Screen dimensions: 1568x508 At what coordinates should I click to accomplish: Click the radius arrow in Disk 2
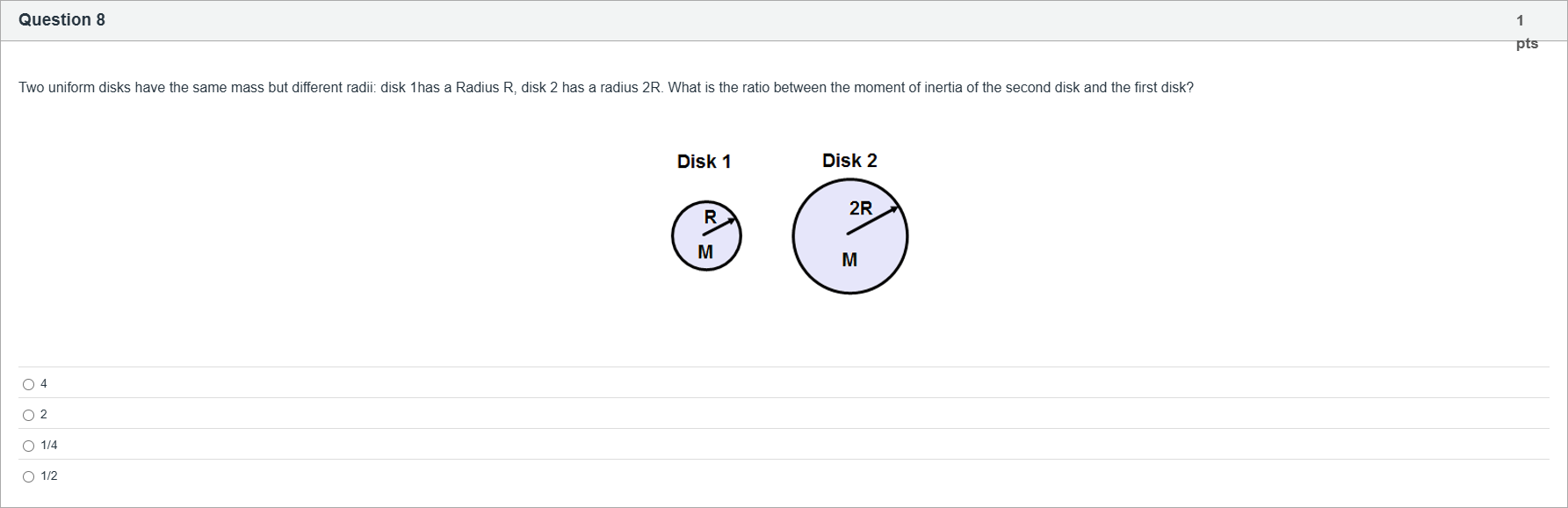click(872, 221)
